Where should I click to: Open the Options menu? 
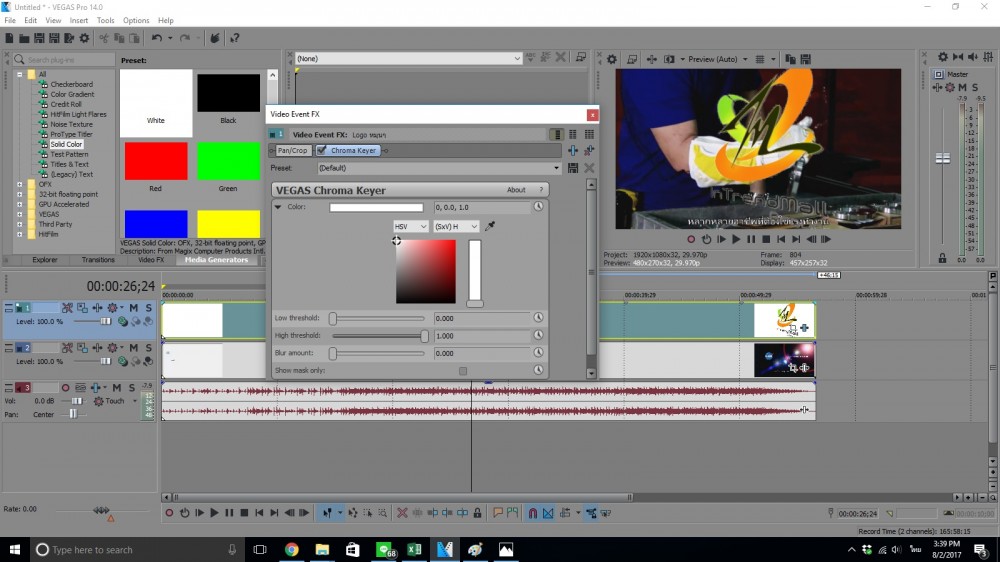tap(136, 20)
